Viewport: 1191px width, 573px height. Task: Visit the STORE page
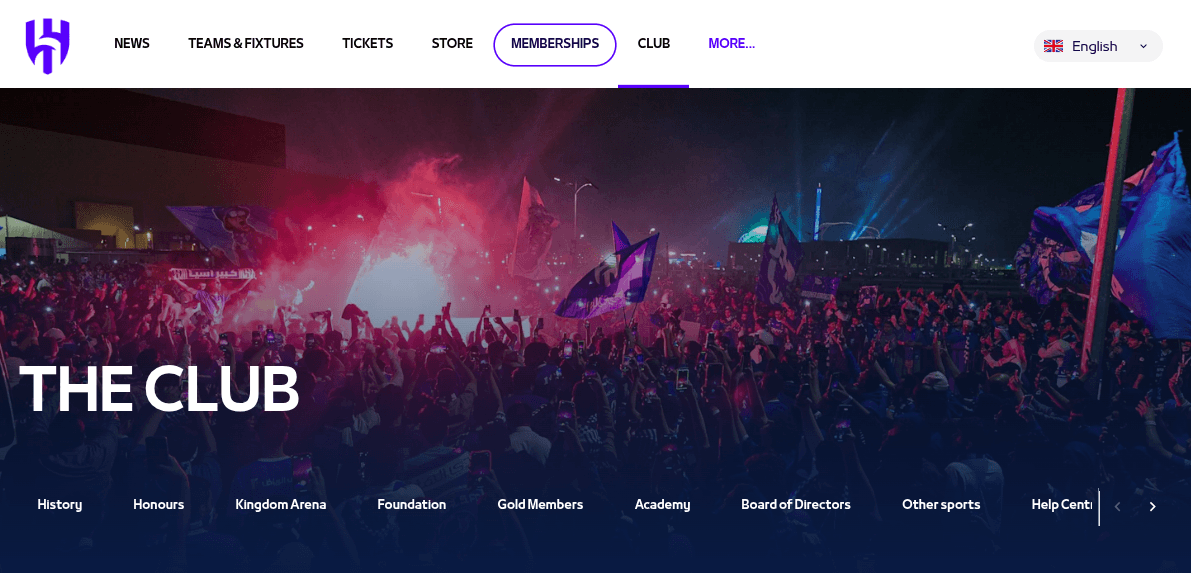pos(452,44)
